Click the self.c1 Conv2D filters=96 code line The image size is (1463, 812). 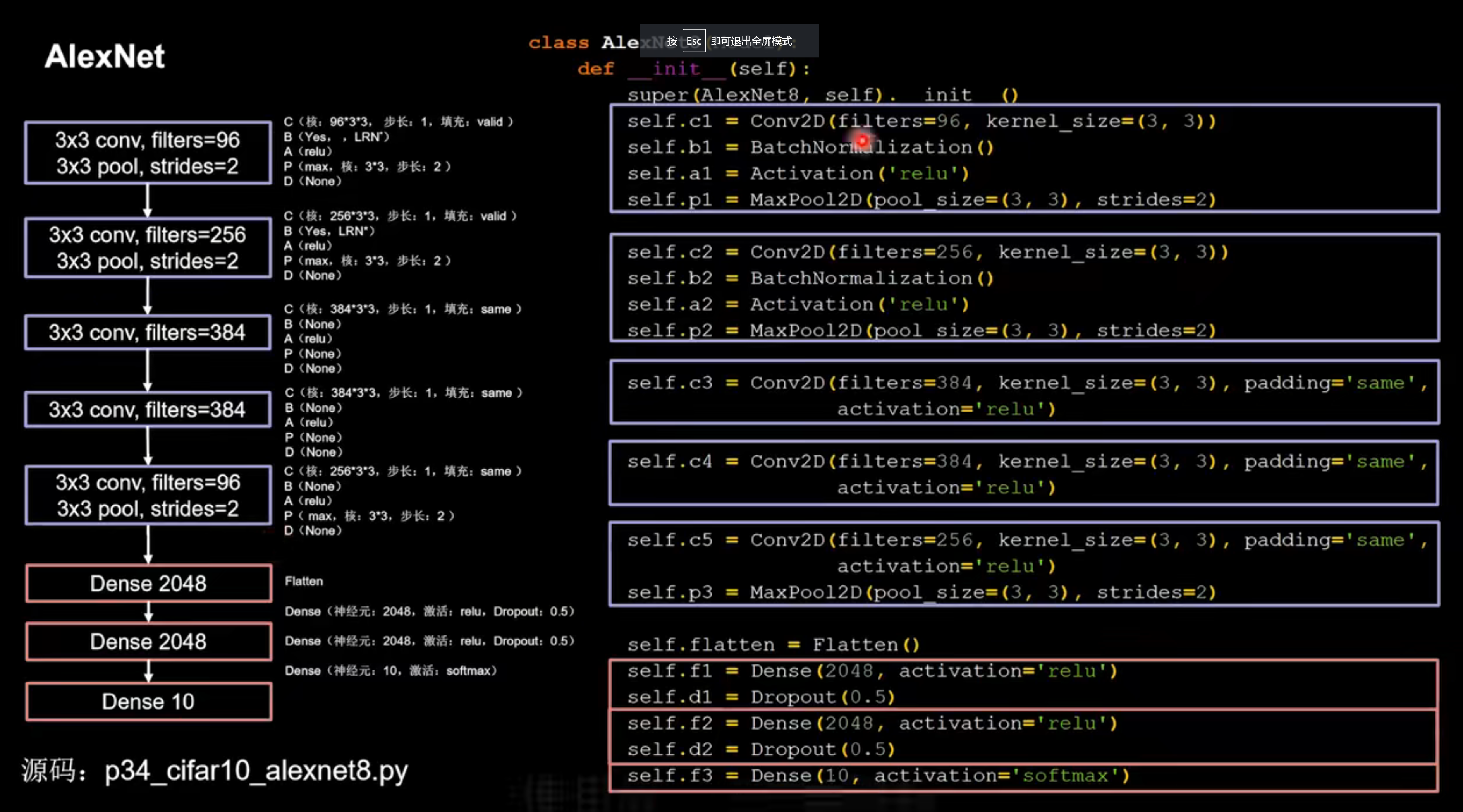point(920,121)
